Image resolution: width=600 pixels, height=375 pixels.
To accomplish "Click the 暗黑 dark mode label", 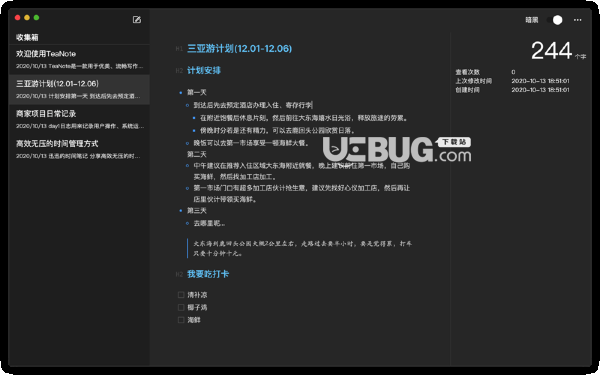I will [532, 20].
